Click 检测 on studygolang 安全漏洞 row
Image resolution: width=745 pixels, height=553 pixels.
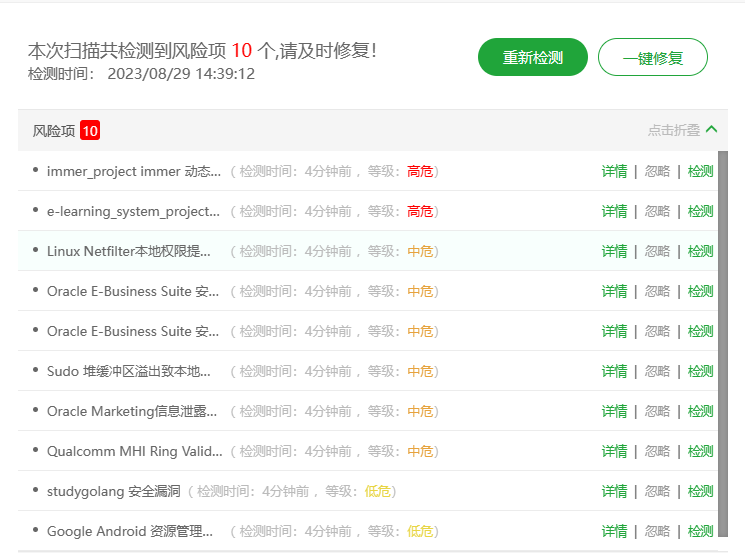(x=700, y=491)
